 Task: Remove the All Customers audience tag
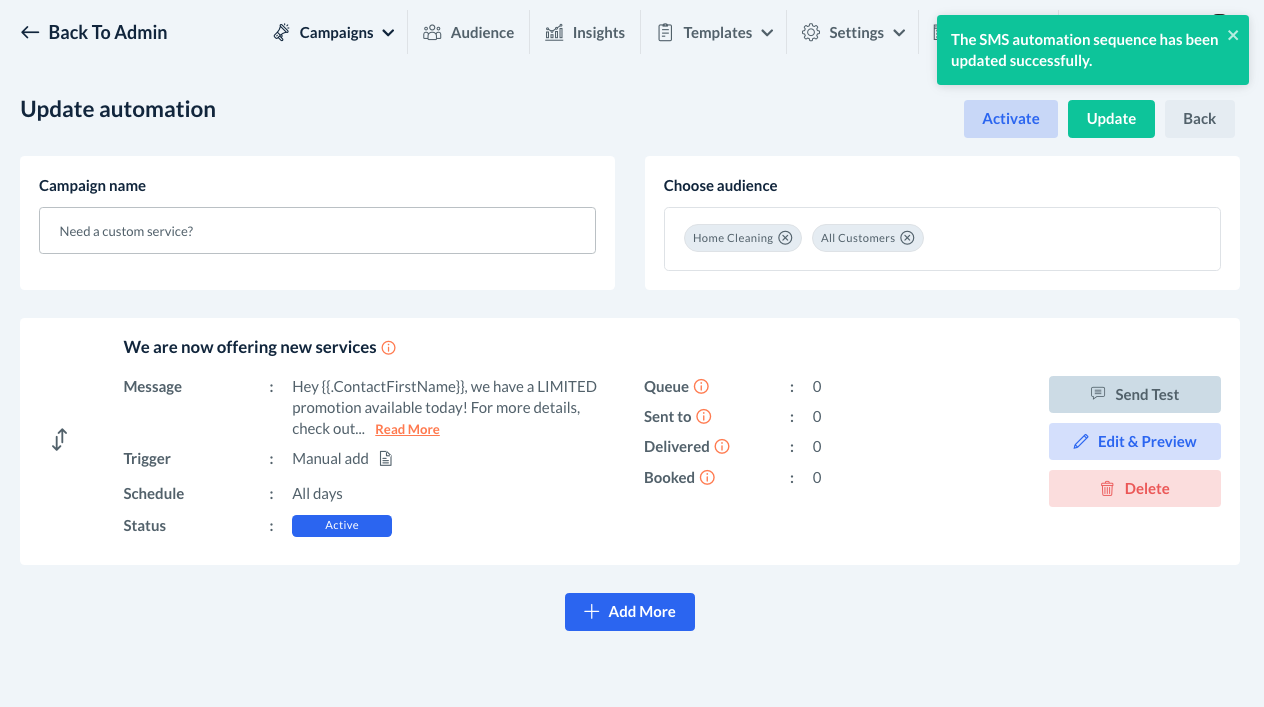point(907,238)
